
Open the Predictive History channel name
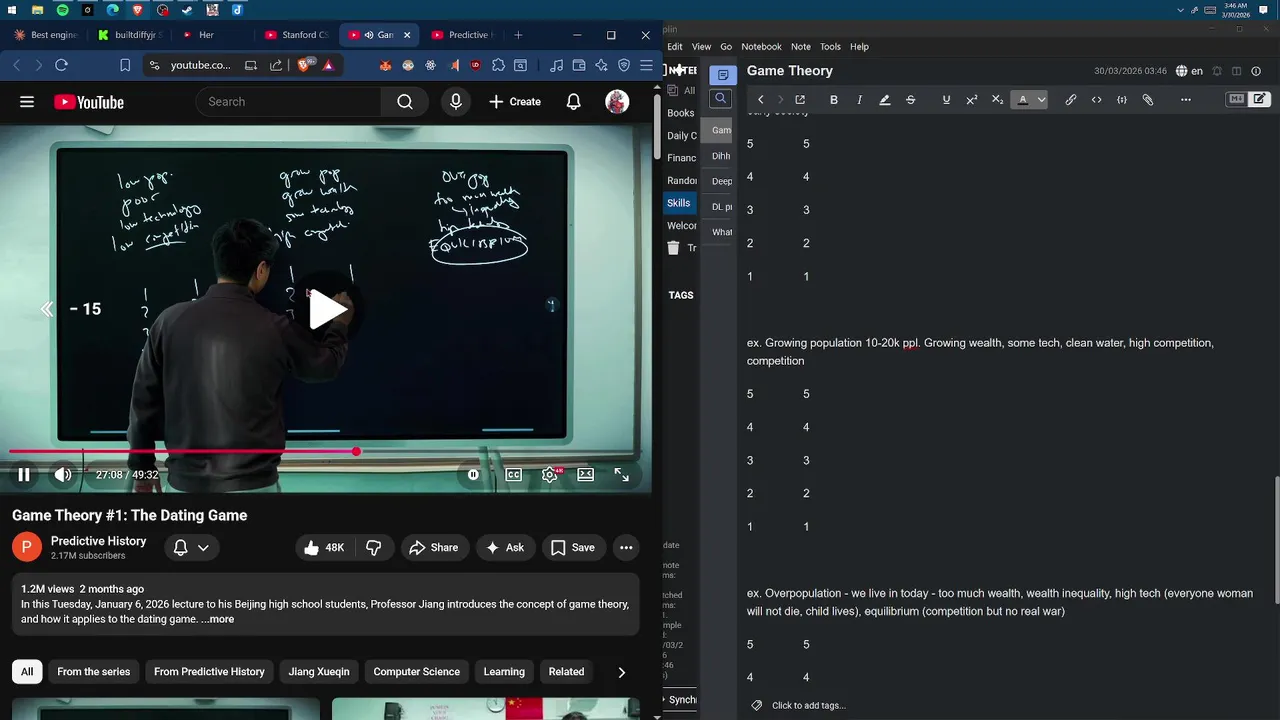(99, 541)
